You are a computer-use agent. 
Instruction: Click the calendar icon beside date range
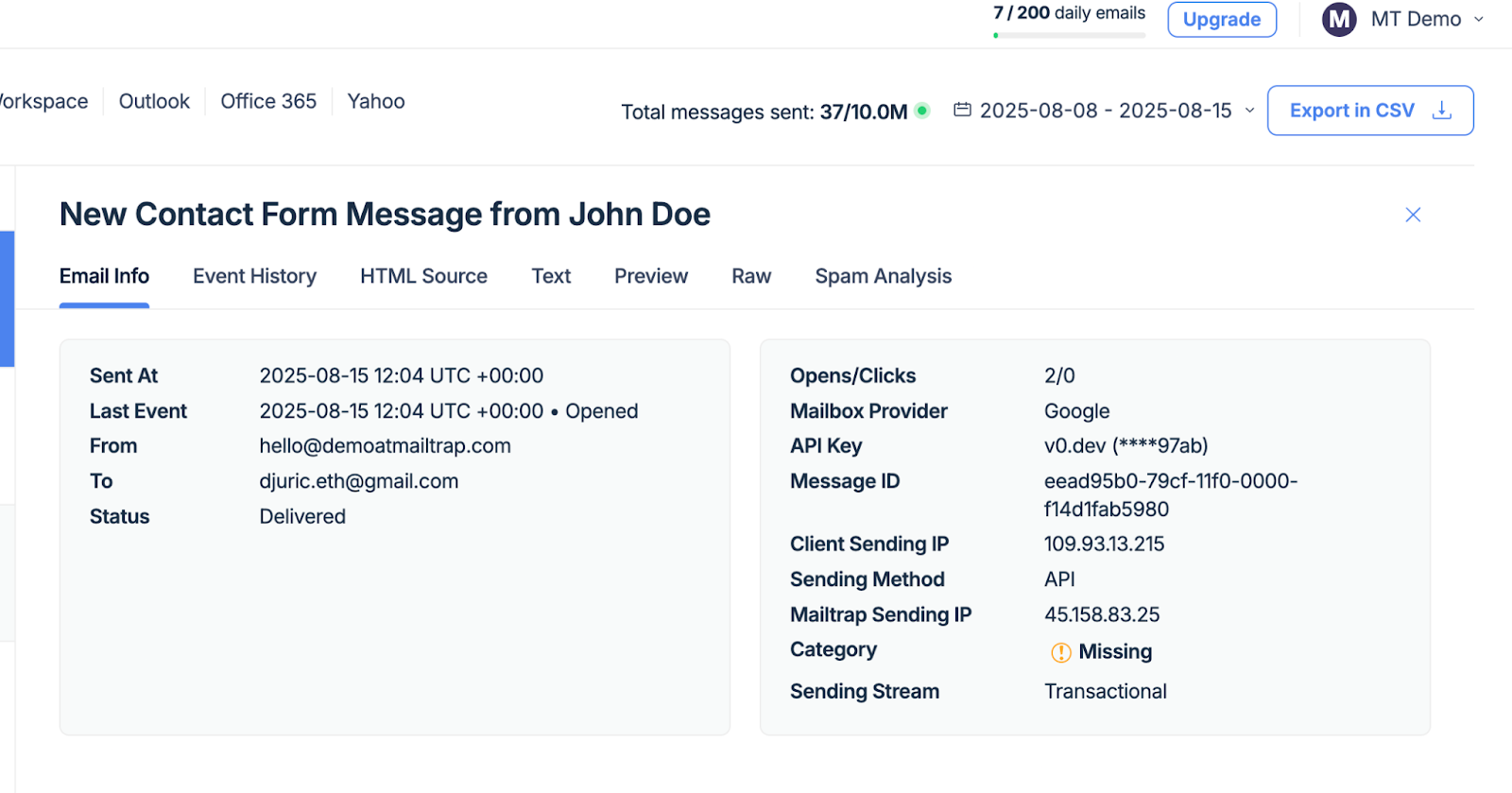tap(962, 111)
